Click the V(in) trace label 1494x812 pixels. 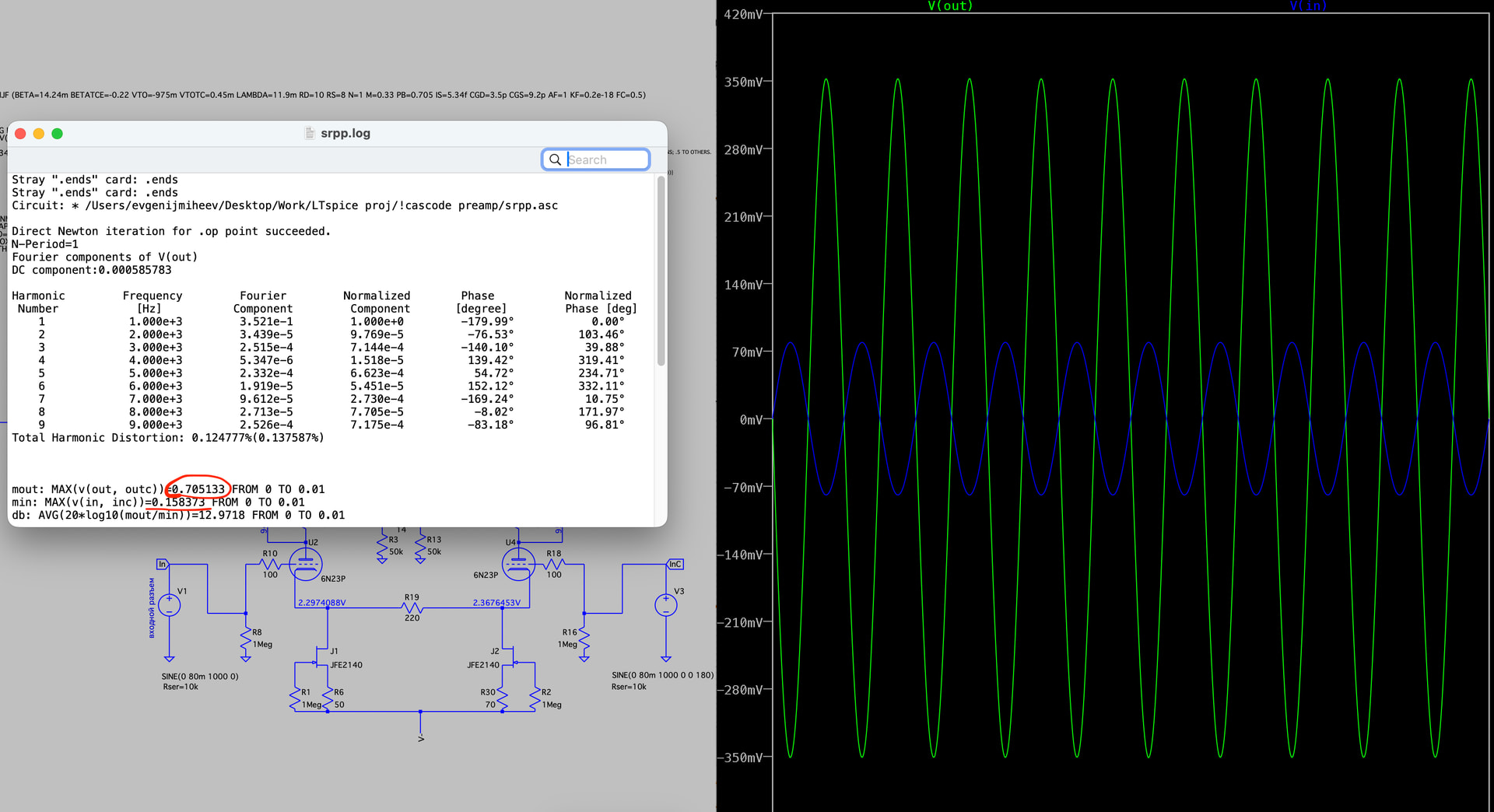click(1307, 6)
